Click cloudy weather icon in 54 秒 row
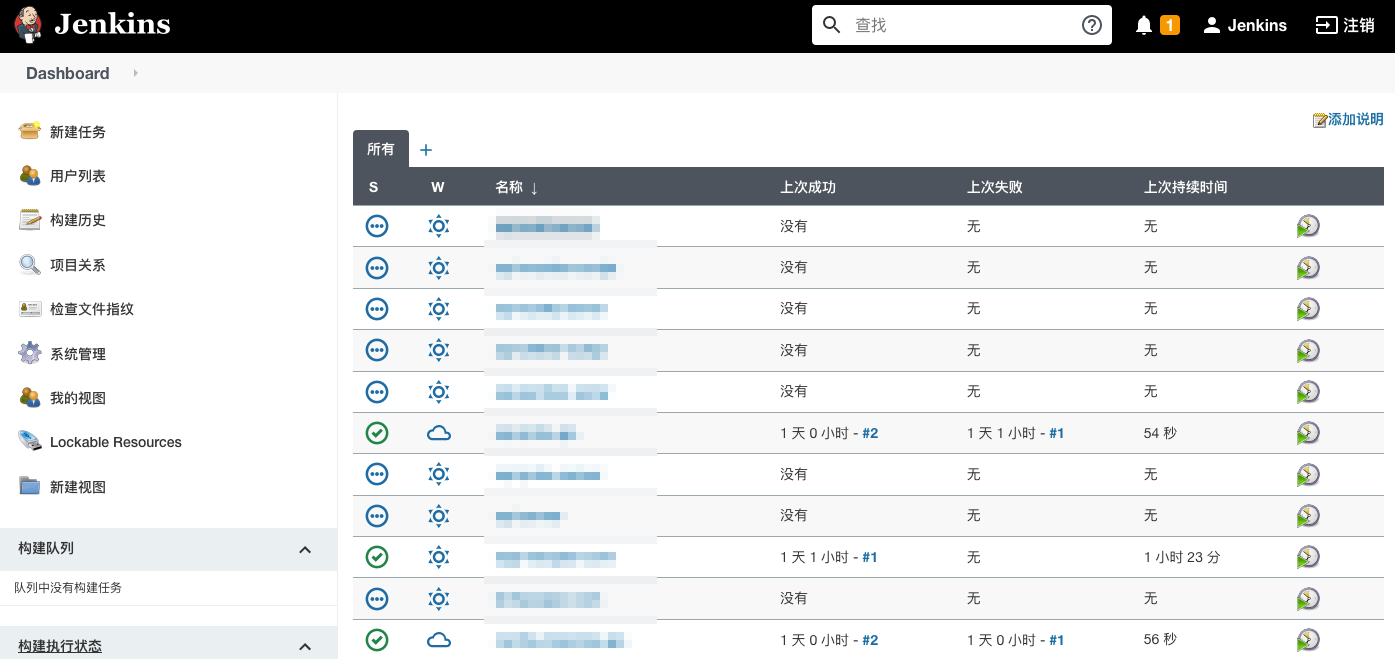This screenshot has height=659, width=1395. (438, 433)
